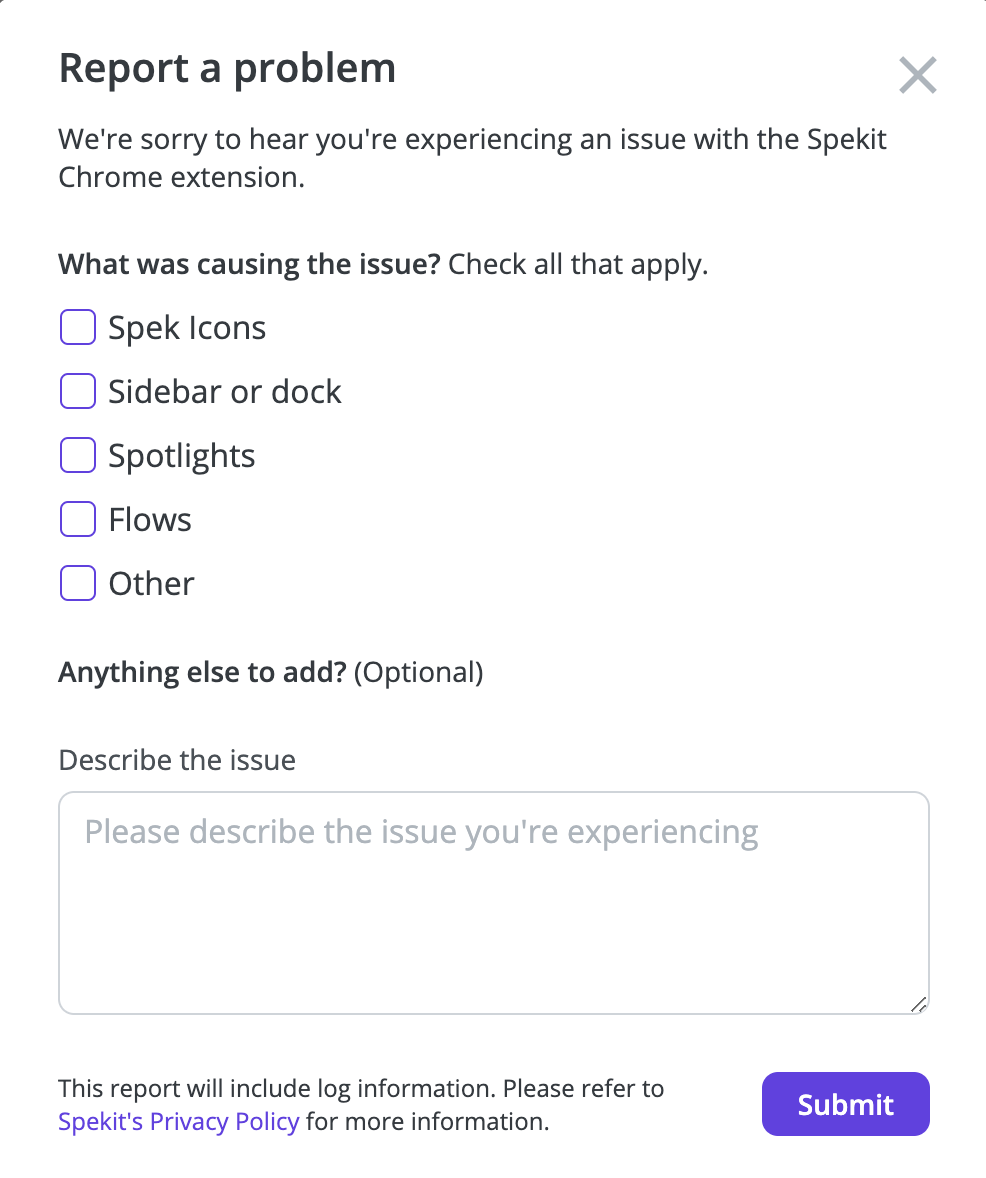Click the Flows label text
The height and width of the screenshot is (1178, 986).
(149, 519)
